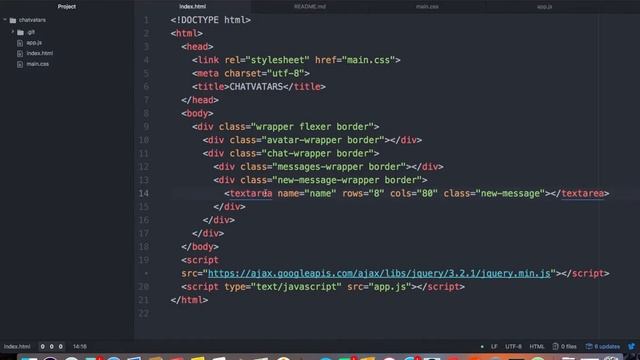Switch to the main.css editor tab

427,7
